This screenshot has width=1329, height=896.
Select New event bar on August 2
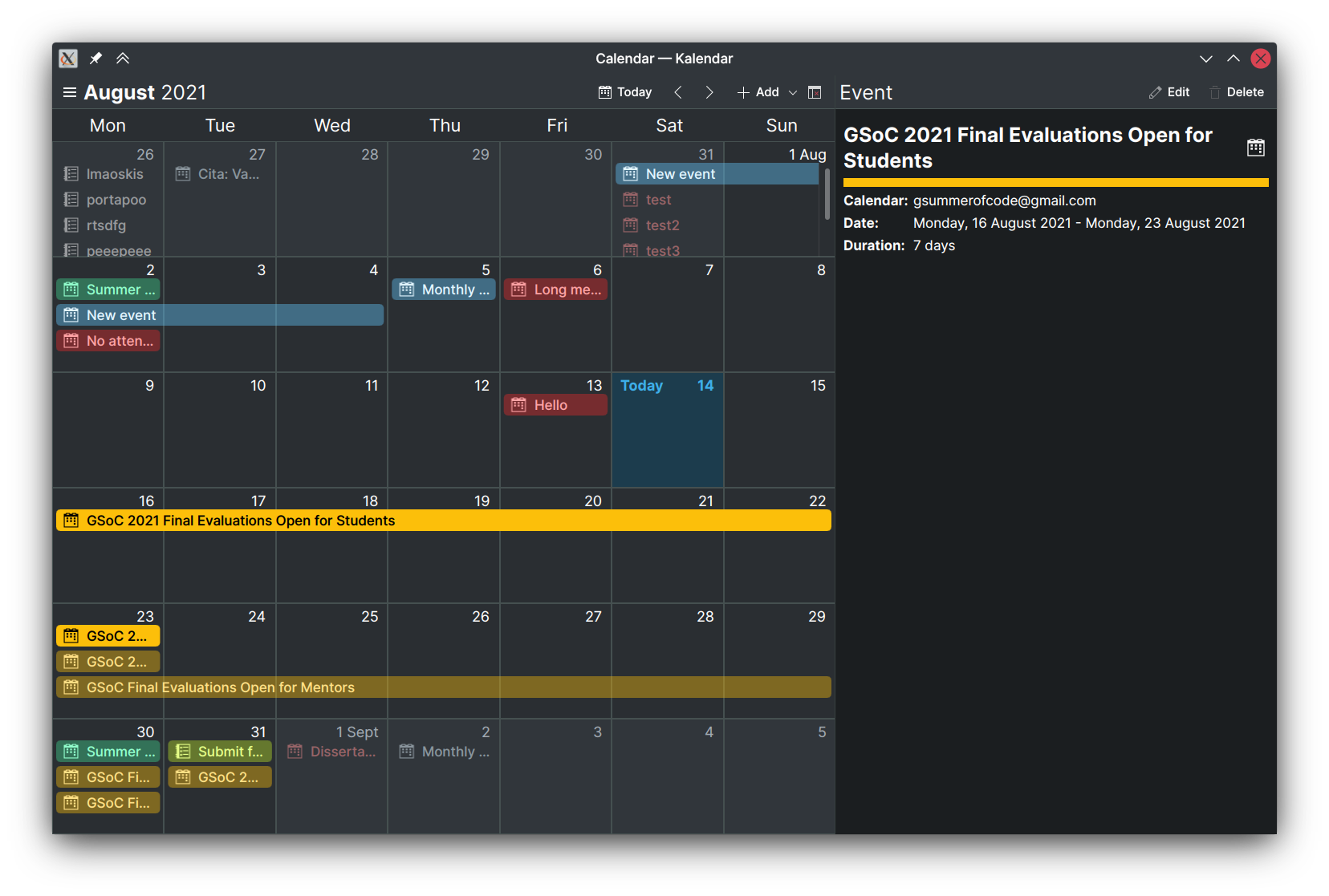coord(220,315)
